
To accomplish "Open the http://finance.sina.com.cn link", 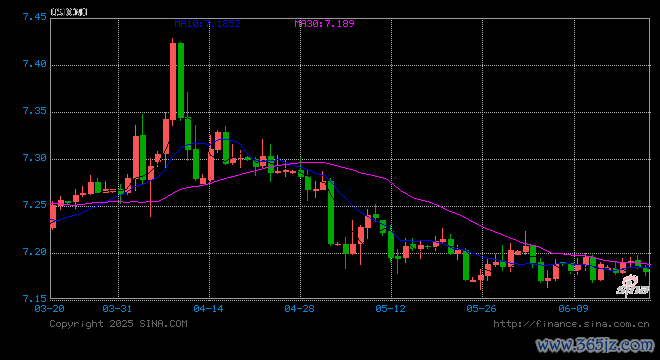I will 571,324.
